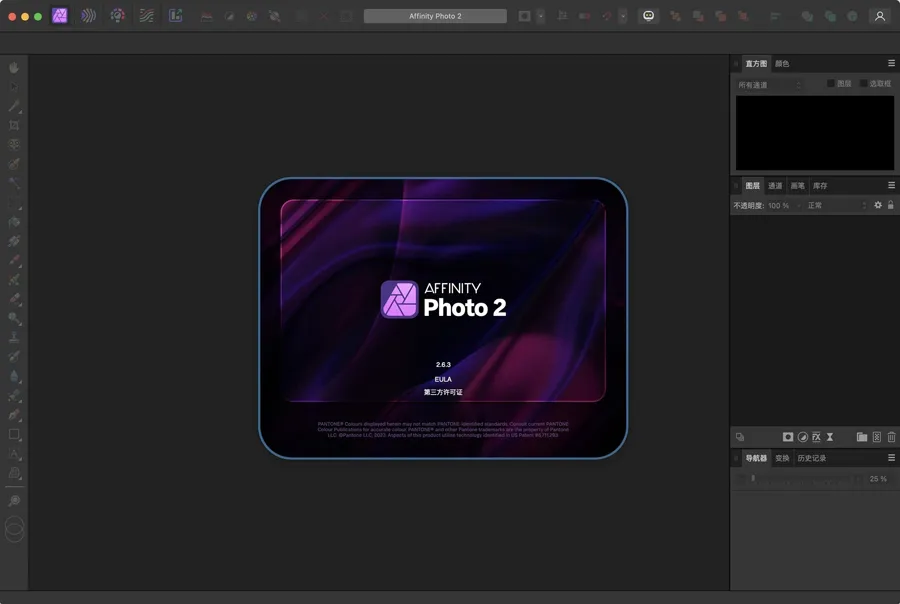The height and width of the screenshot is (604, 900).
Task: Switch to the 历史记录 tab
Action: tap(812, 458)
